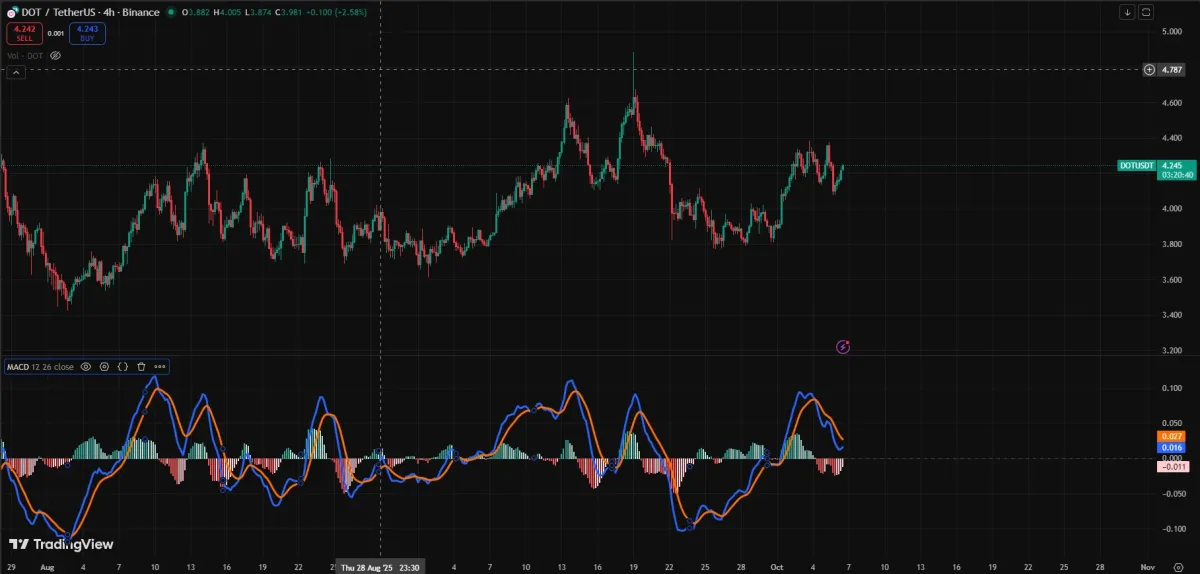Open time zone settings icon at bottom right

tap(1178, 566)
